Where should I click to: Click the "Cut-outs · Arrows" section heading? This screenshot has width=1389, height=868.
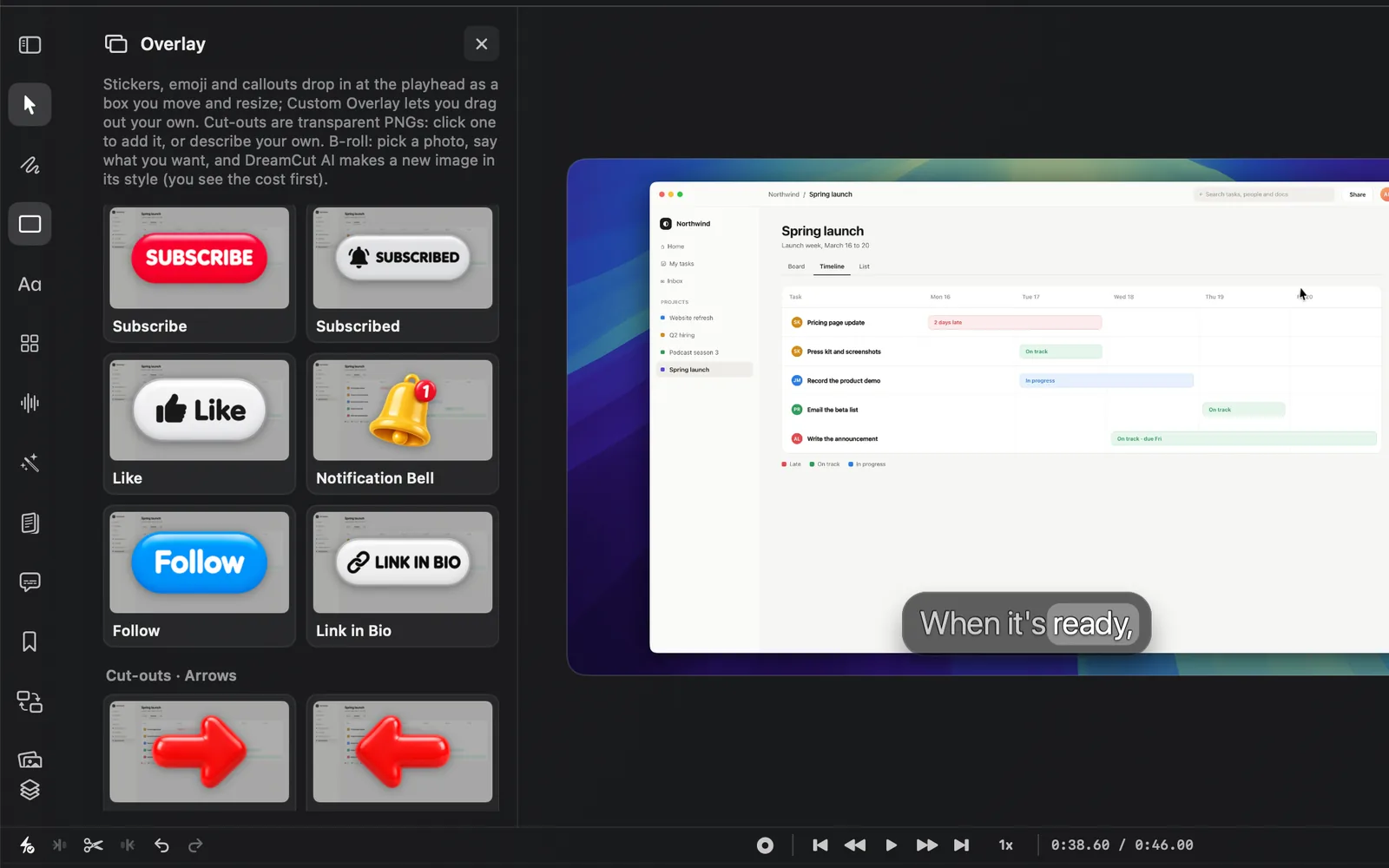tap(171, 675)
